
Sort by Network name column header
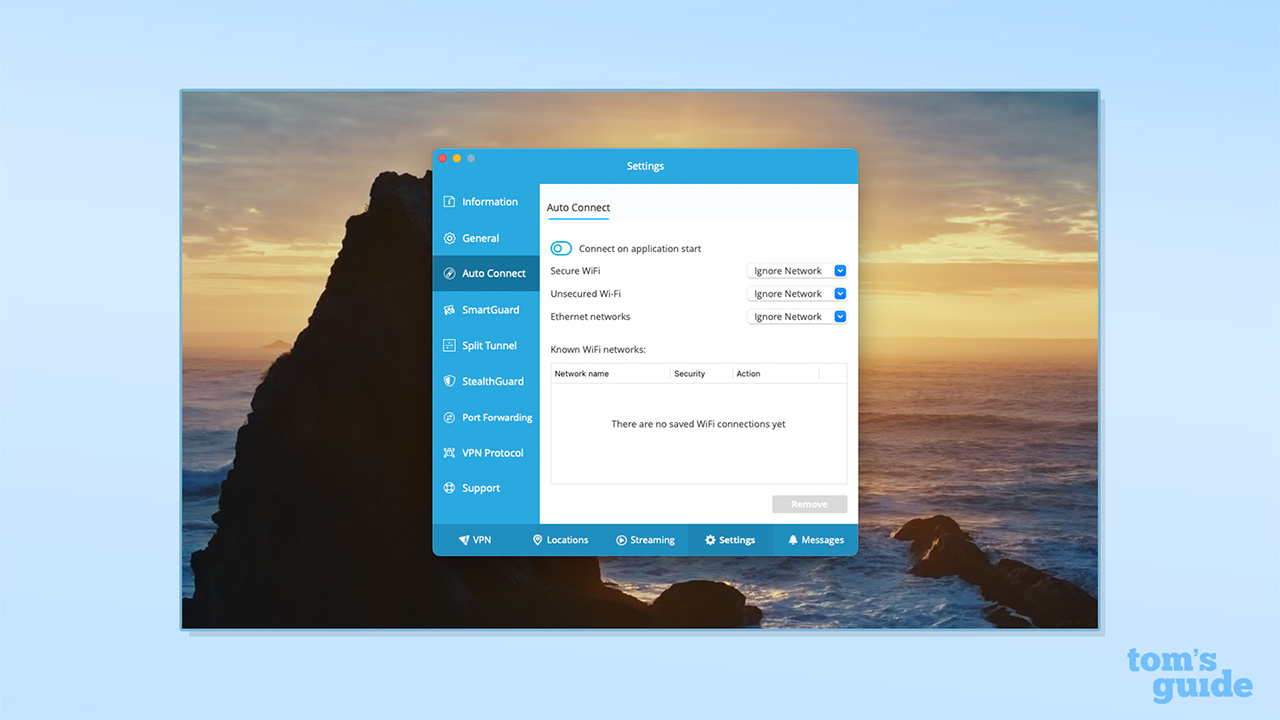click(582, 374)
